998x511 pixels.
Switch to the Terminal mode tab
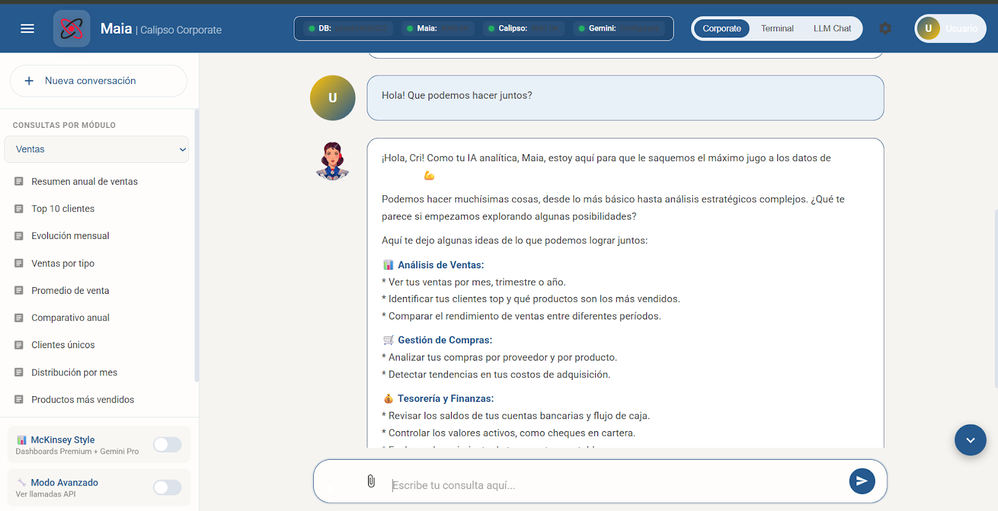[777, 29]
